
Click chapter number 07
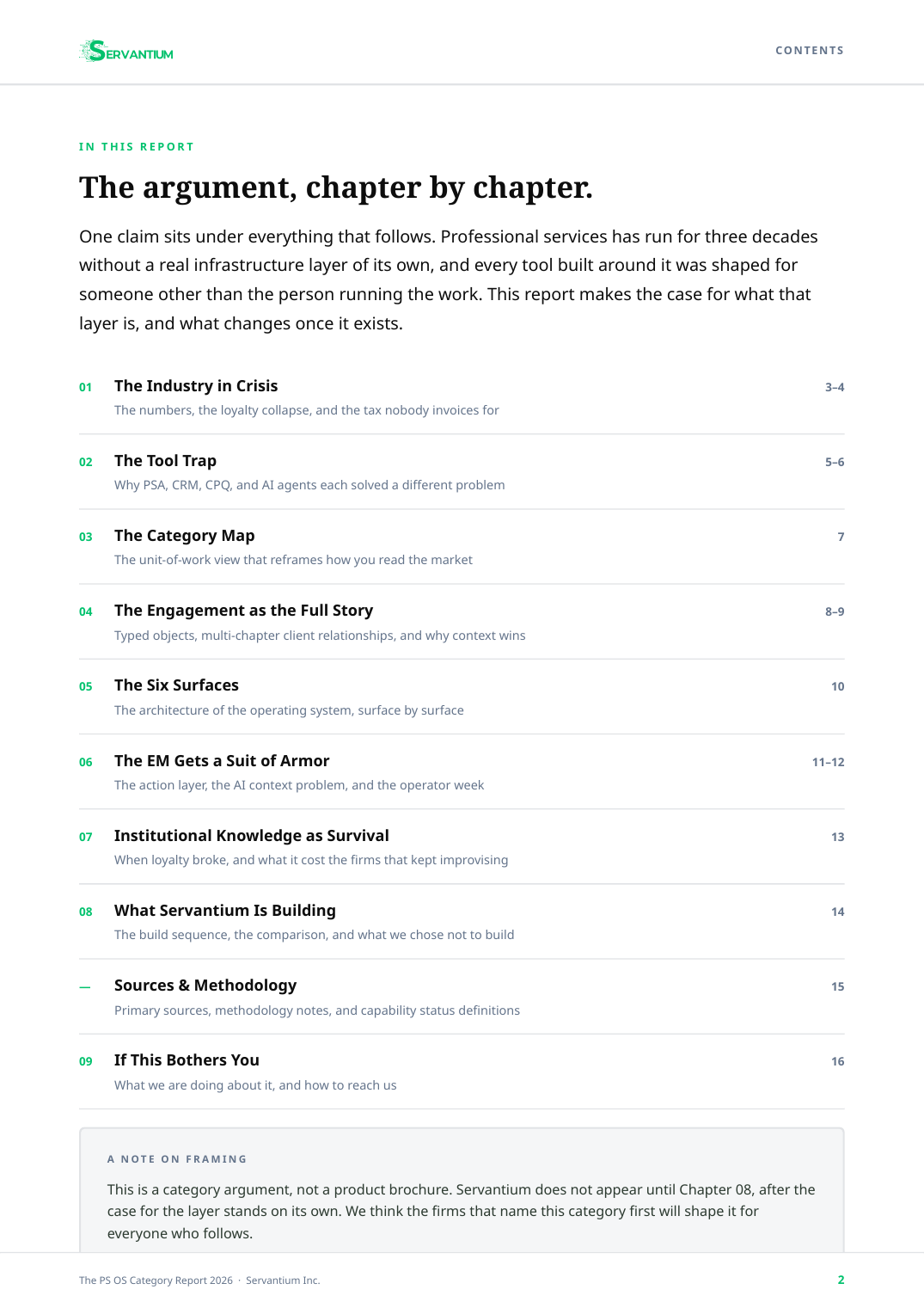[86, 838]
